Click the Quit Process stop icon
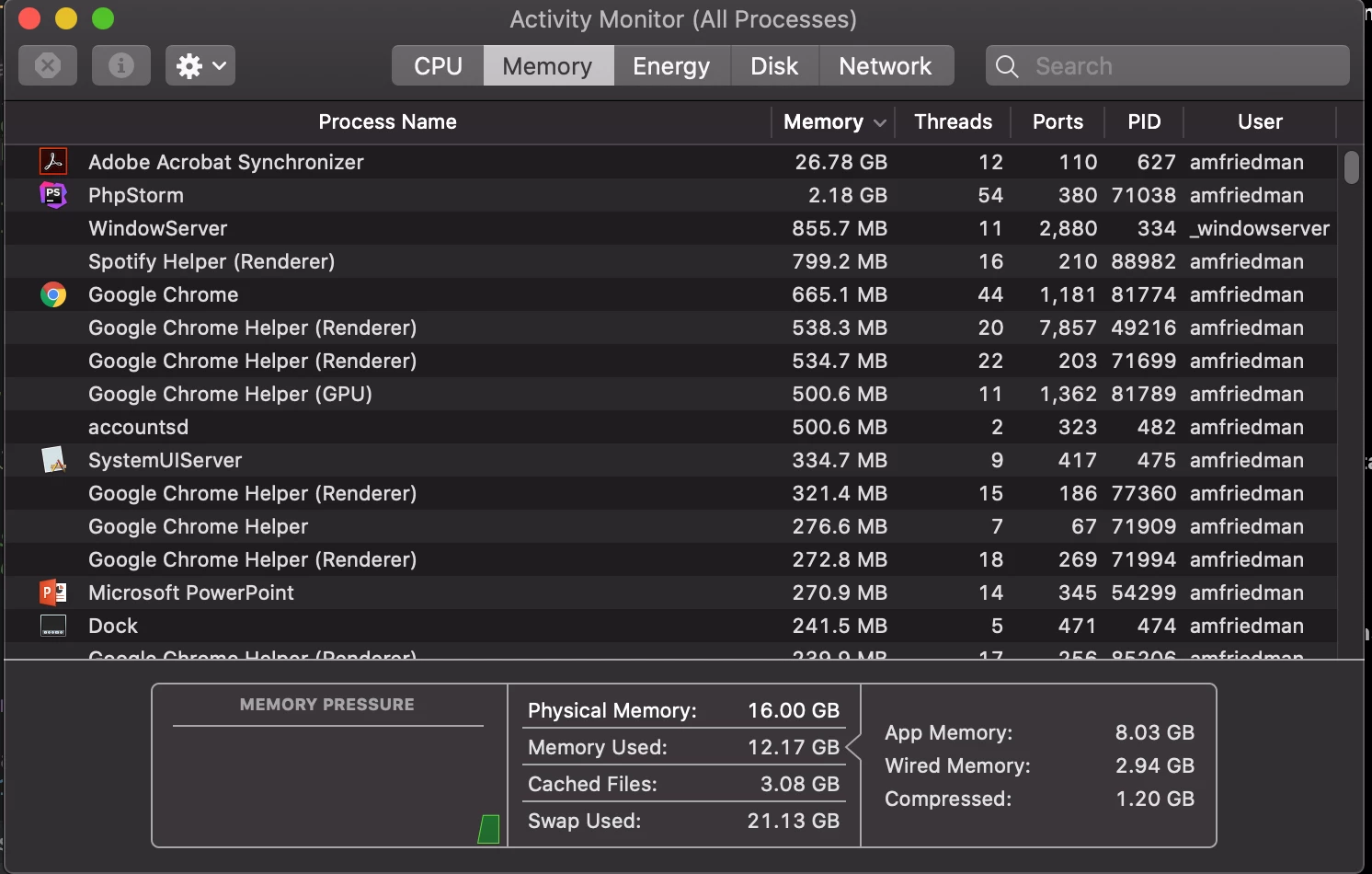The height and width of the screenshot is (874, 1372). tap(48, 65)
